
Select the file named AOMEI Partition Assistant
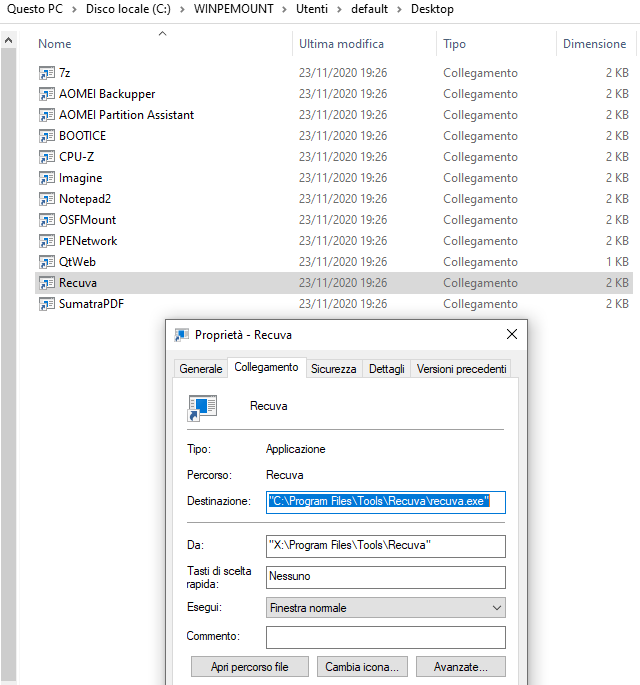(x=126, y=115)
